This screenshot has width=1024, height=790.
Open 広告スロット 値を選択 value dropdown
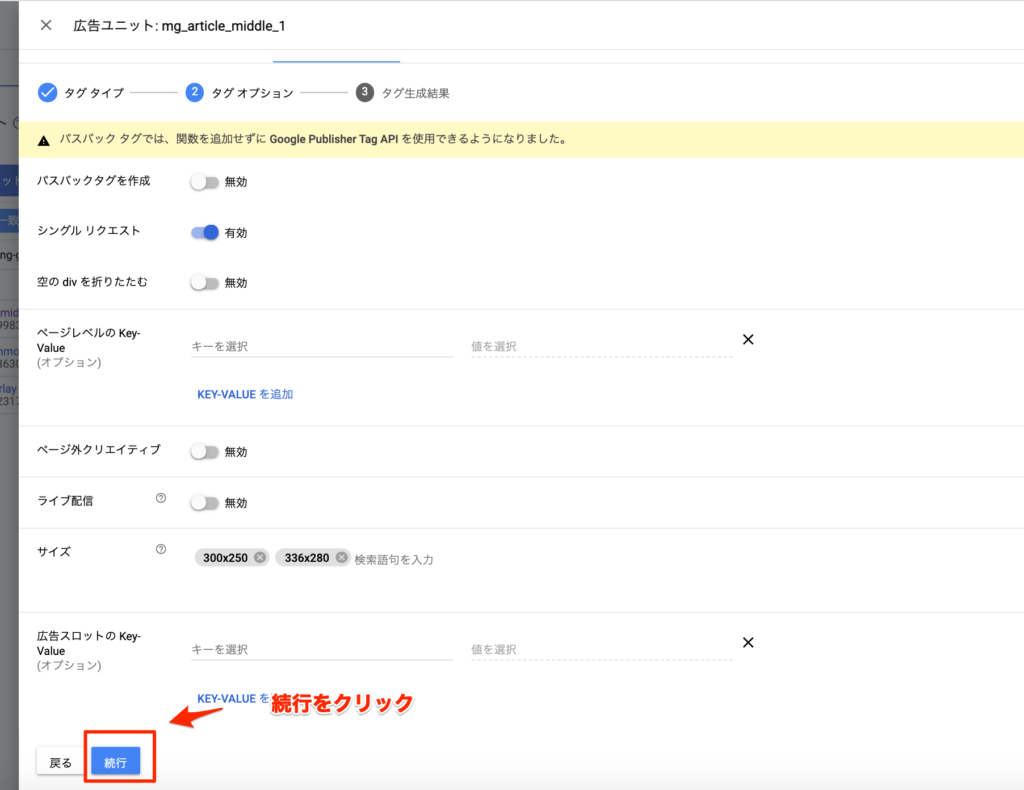pos(601,649)
